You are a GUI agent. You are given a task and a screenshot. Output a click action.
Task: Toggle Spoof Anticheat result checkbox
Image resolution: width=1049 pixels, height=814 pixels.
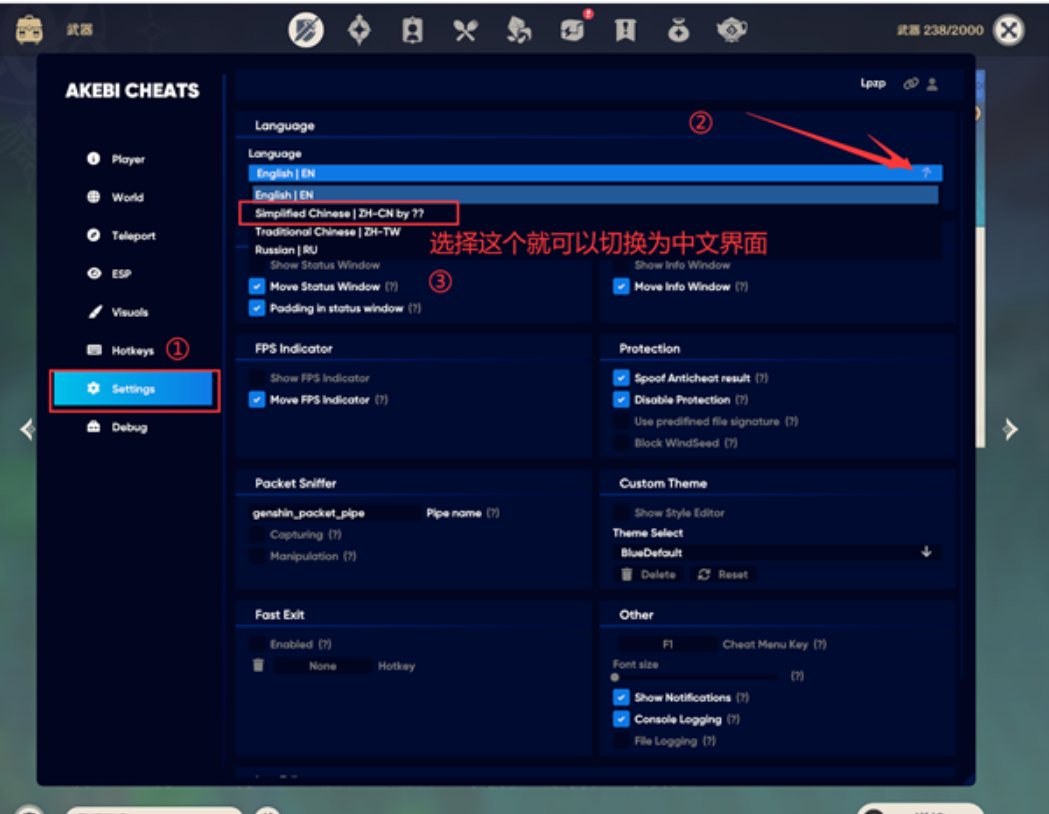click(621, 378)
